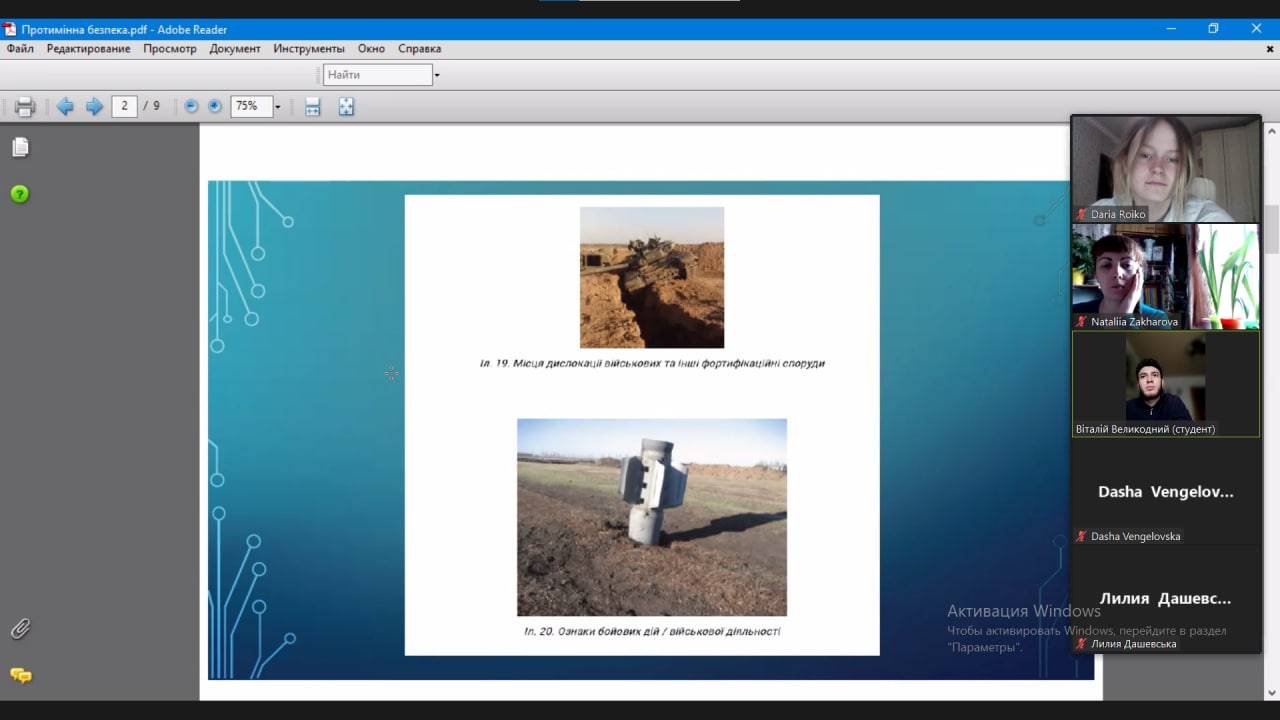
Task: Select the fit width scrolling mode icon
Action: pos(313,107)
